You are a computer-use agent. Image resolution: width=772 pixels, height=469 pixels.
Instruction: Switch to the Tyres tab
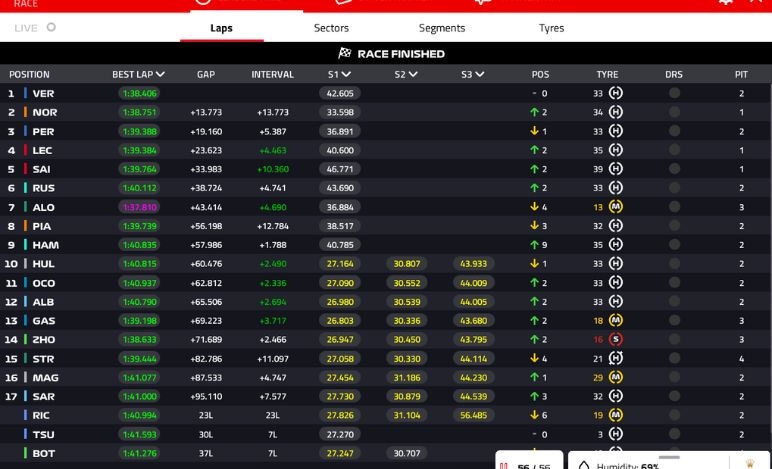click(x=551, y=28)
